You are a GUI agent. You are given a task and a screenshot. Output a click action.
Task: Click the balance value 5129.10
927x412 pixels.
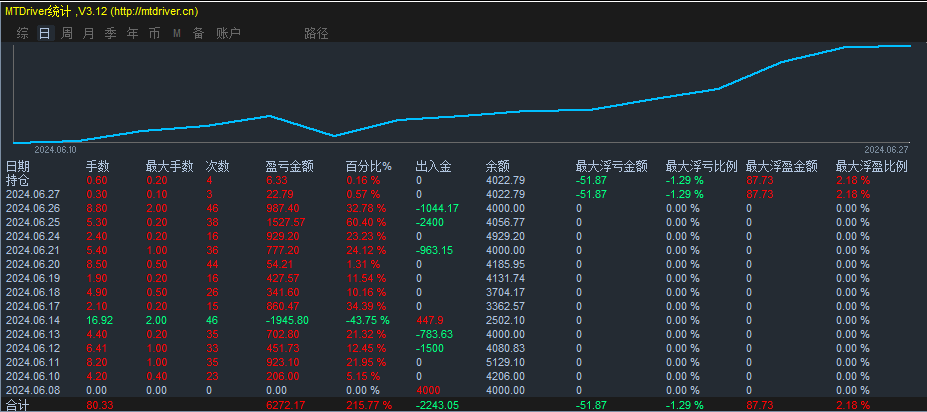505,362
